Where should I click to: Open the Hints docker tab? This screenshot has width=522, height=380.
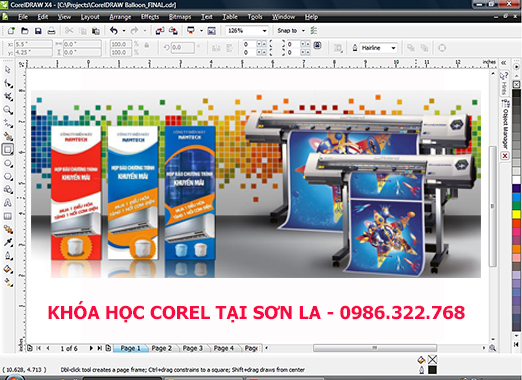coord(504,83)
